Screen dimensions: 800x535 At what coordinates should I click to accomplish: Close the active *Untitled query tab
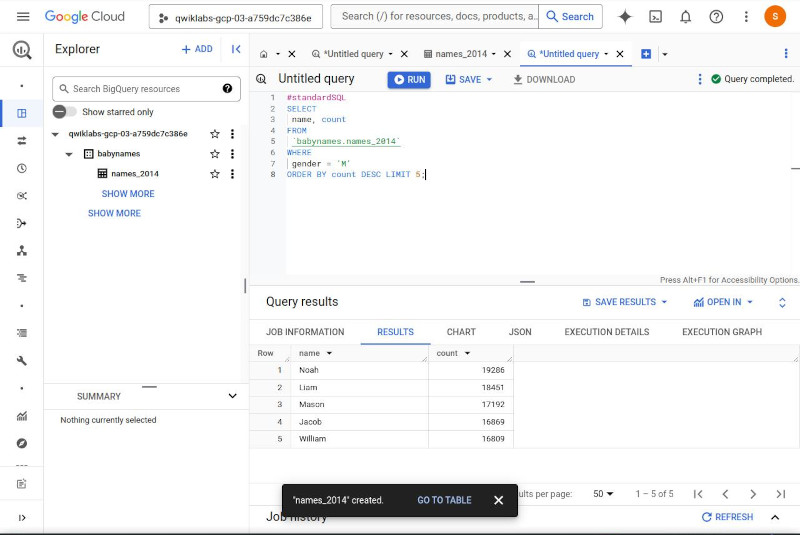coord(619,54)
